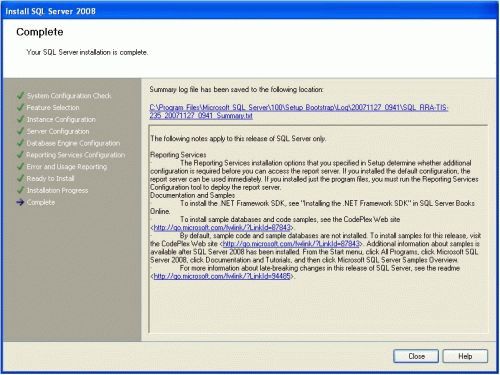Select the Instance Configuration step
This screenshot has width=500, height=375.
(x=61, y=119)
